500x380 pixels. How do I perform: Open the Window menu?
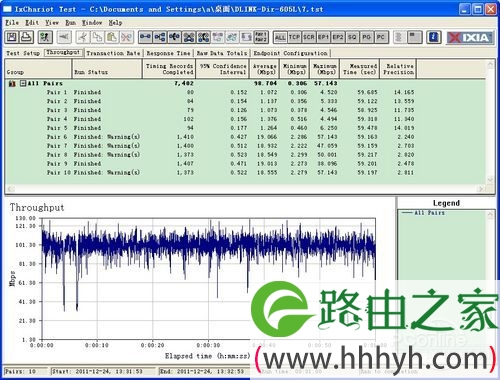92,23
